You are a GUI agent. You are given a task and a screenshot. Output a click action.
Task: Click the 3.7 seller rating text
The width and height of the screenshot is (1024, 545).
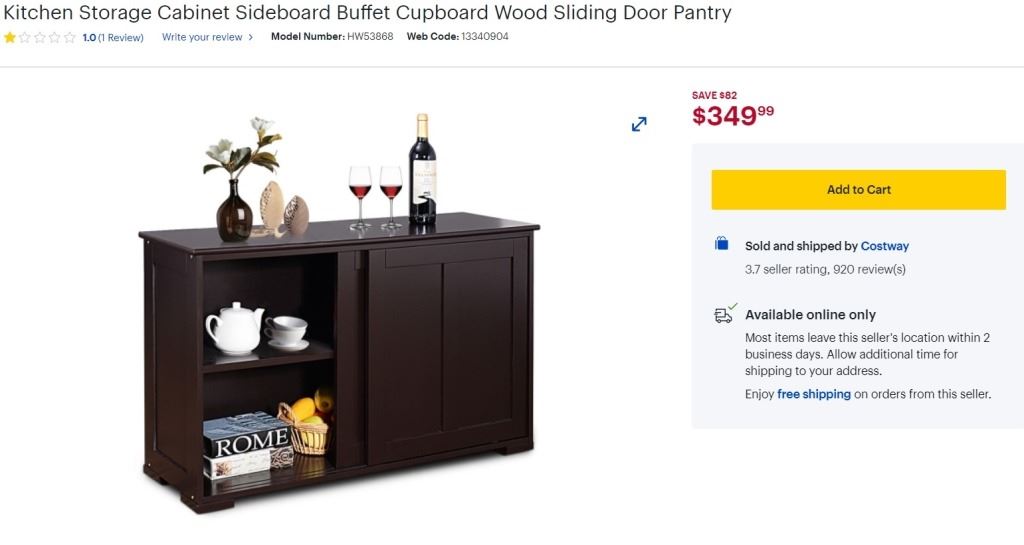825,269
